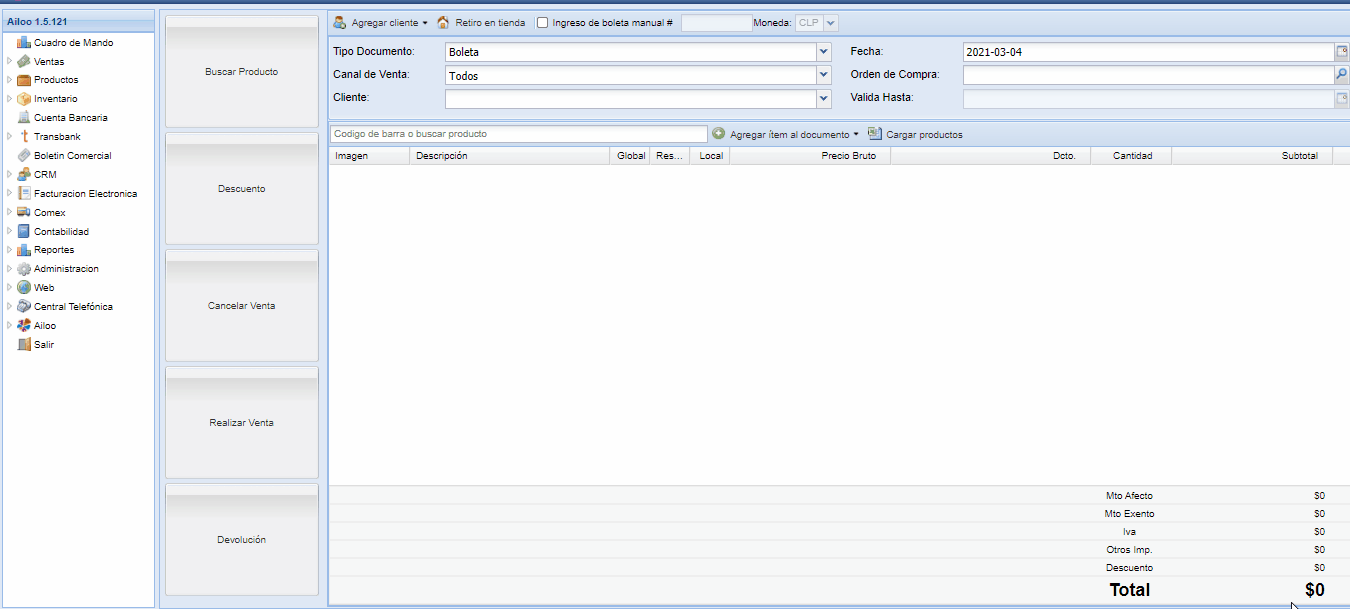Click the Subtotal column header
This screenshot has width=1350, height=609.
(x=1252, y=155)
